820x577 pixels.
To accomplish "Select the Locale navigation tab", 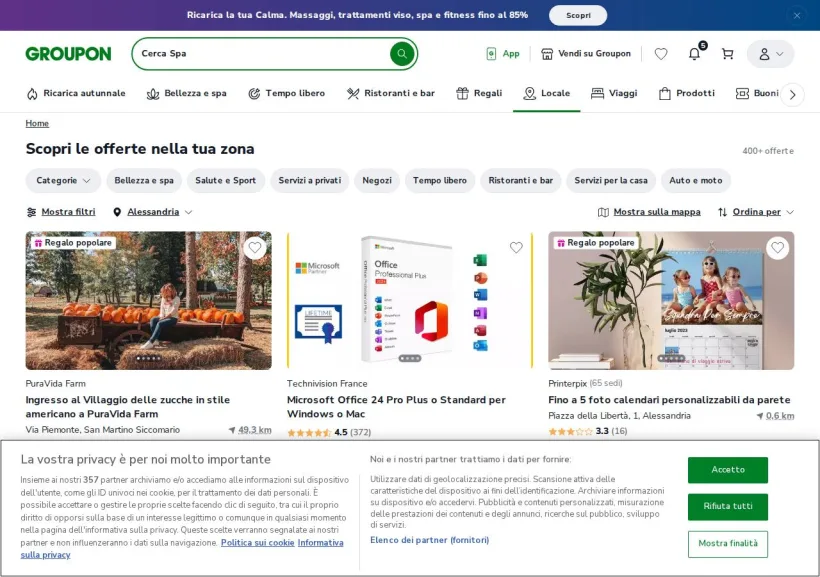I will [x=546, y=93].
